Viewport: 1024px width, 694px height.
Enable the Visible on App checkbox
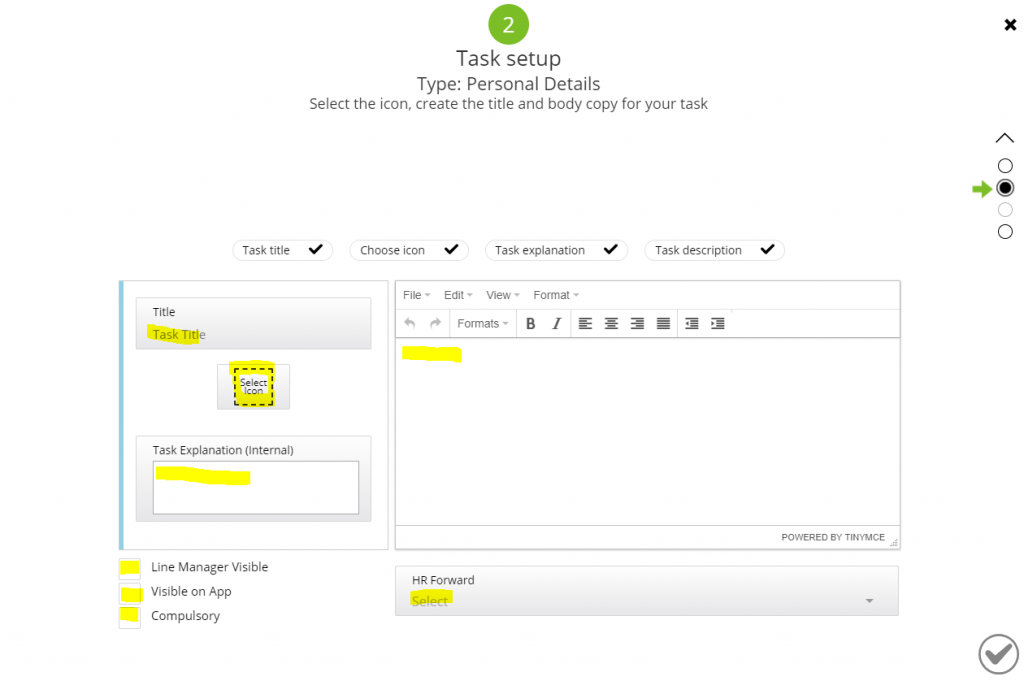[x=128, y=591]
